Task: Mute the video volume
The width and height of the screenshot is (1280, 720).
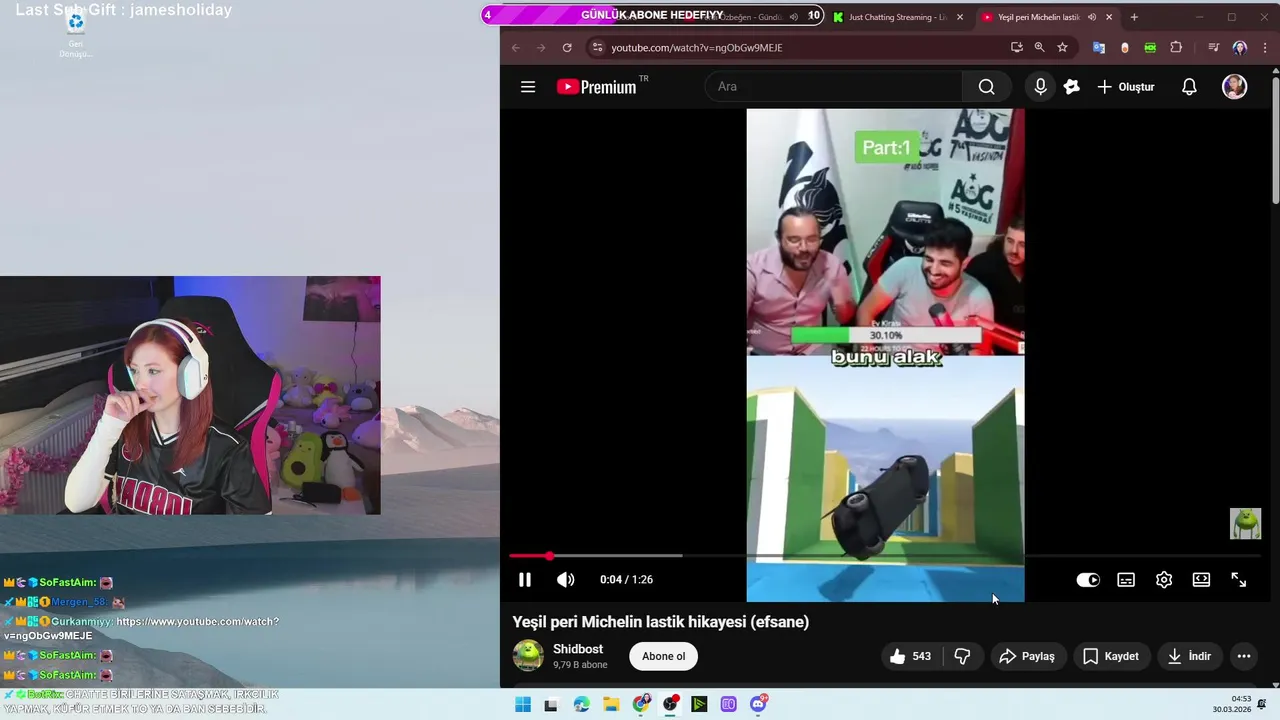Action: [x=566, y=580]
